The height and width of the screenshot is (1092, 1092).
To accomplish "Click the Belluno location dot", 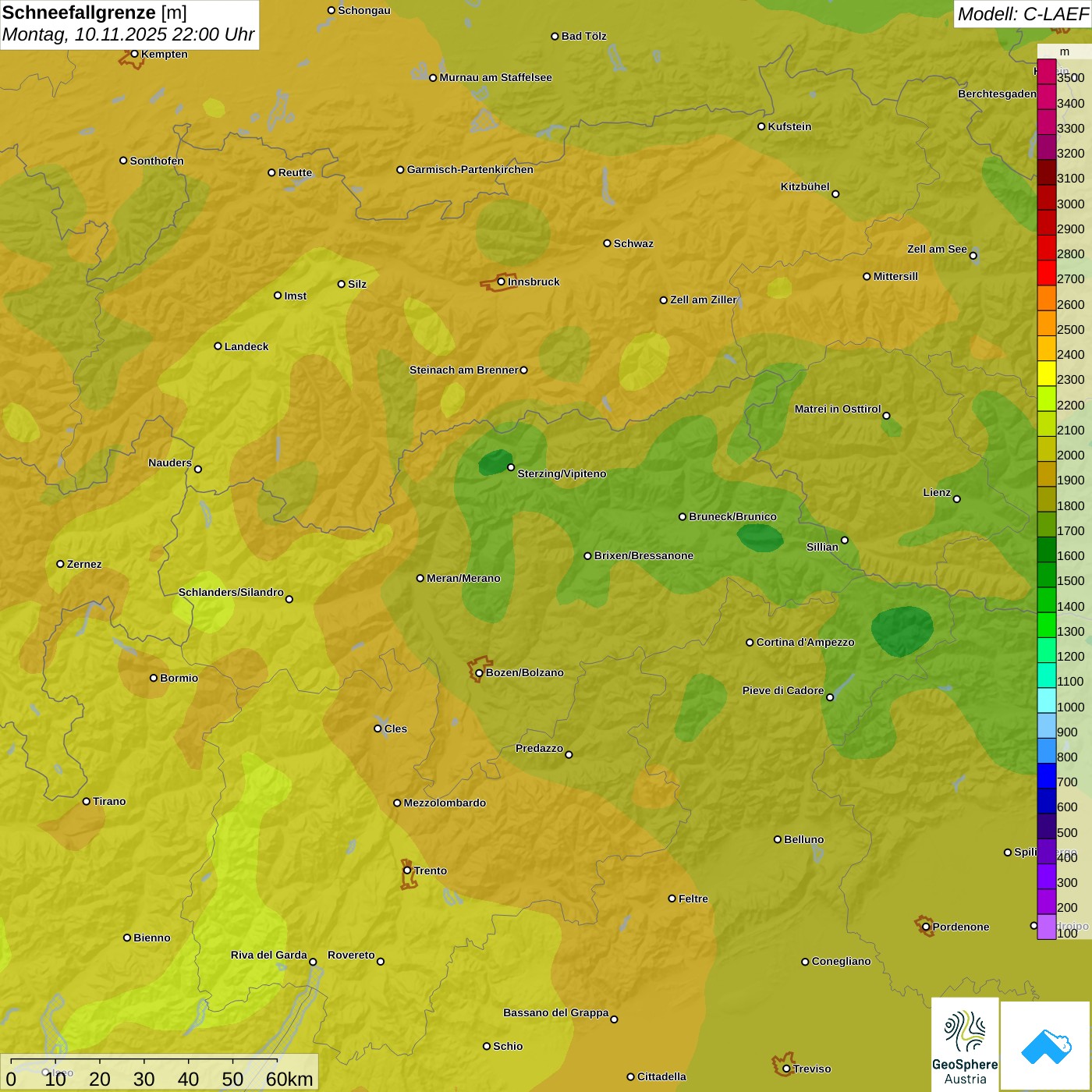I will click(777, 839).
